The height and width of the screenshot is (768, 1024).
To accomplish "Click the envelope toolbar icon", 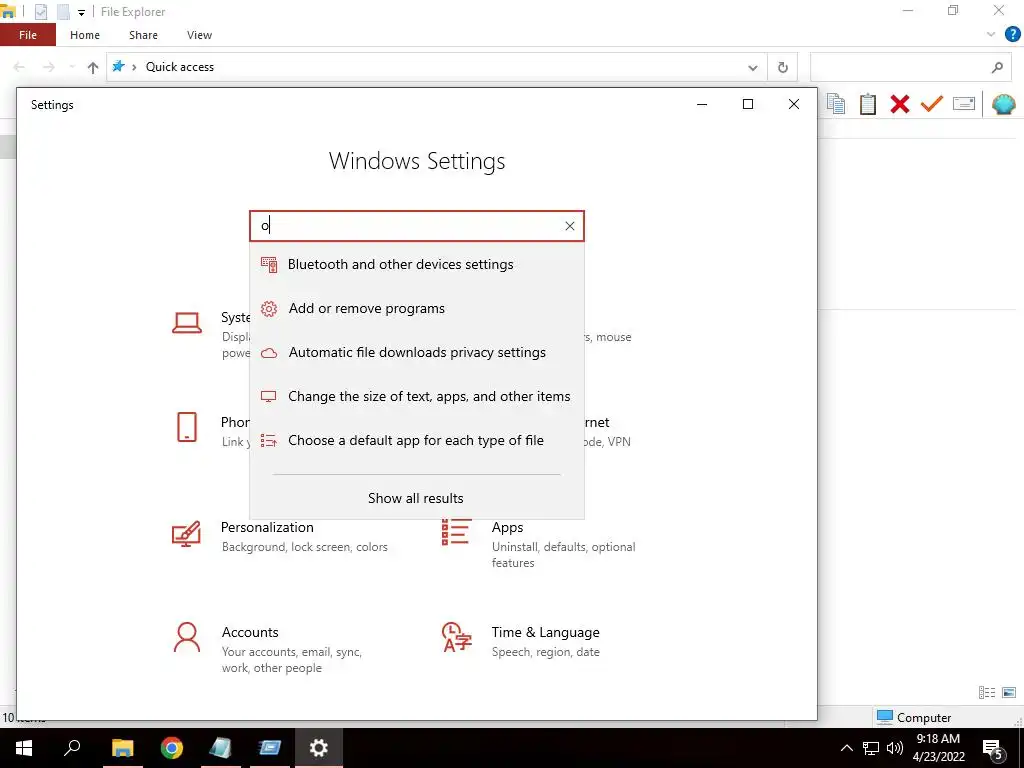I will tap(964, 103).
